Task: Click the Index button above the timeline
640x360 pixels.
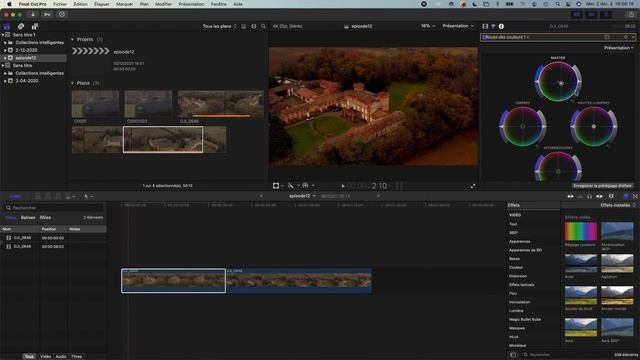Action: pos(16,196)
